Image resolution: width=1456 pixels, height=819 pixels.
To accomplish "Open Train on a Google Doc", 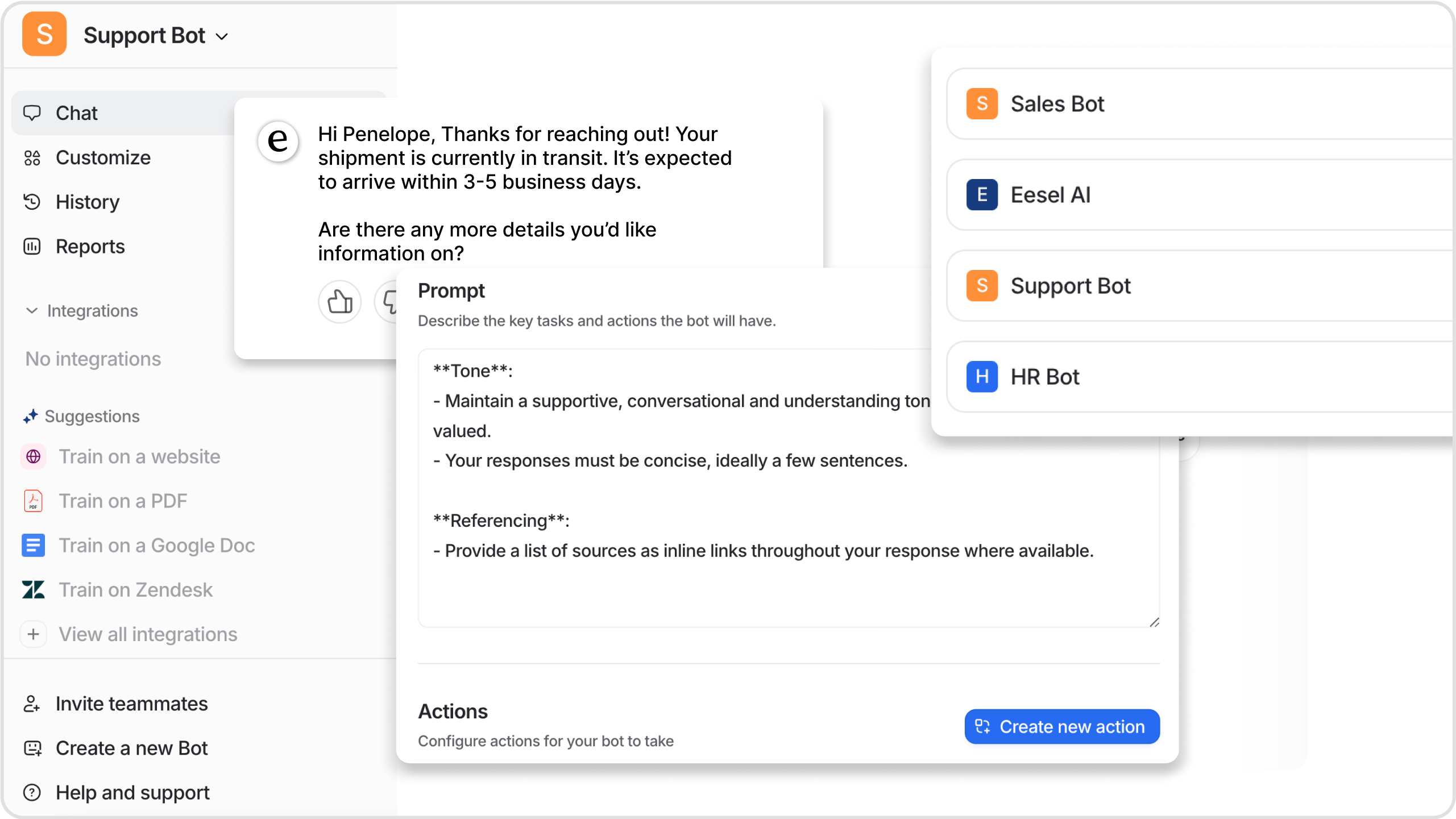I will 157,546.
